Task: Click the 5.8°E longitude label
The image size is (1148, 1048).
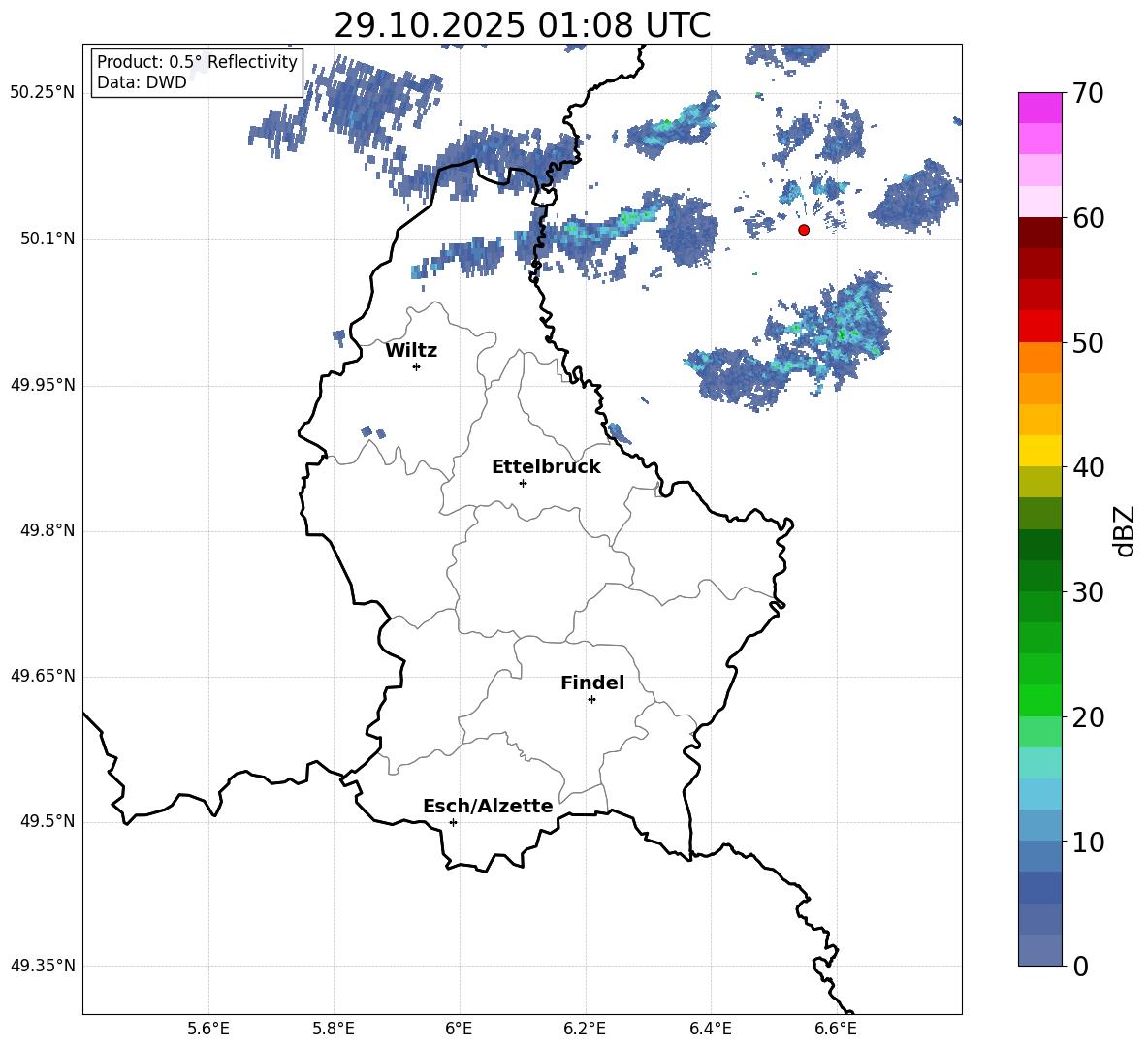Action: (334, 1029)
